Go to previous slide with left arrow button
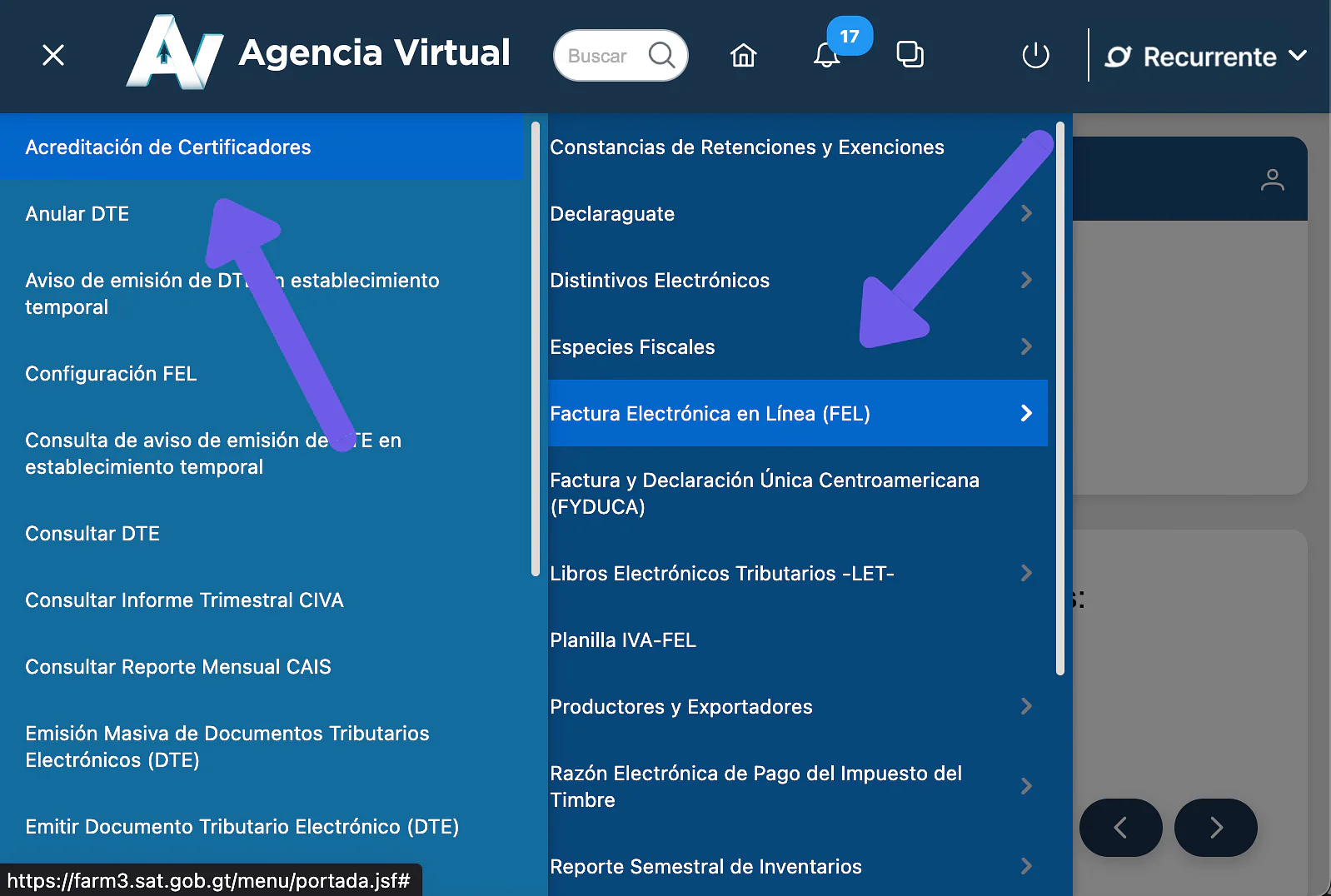1331x896 pixels. pyautogui.click(x=1120, y=827)
